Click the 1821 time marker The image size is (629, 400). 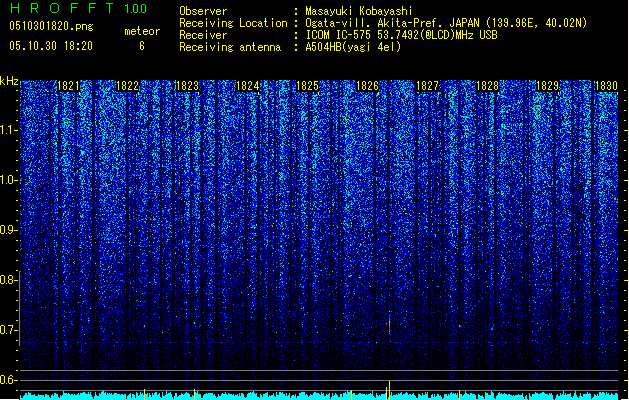click(x=68, y=86)
